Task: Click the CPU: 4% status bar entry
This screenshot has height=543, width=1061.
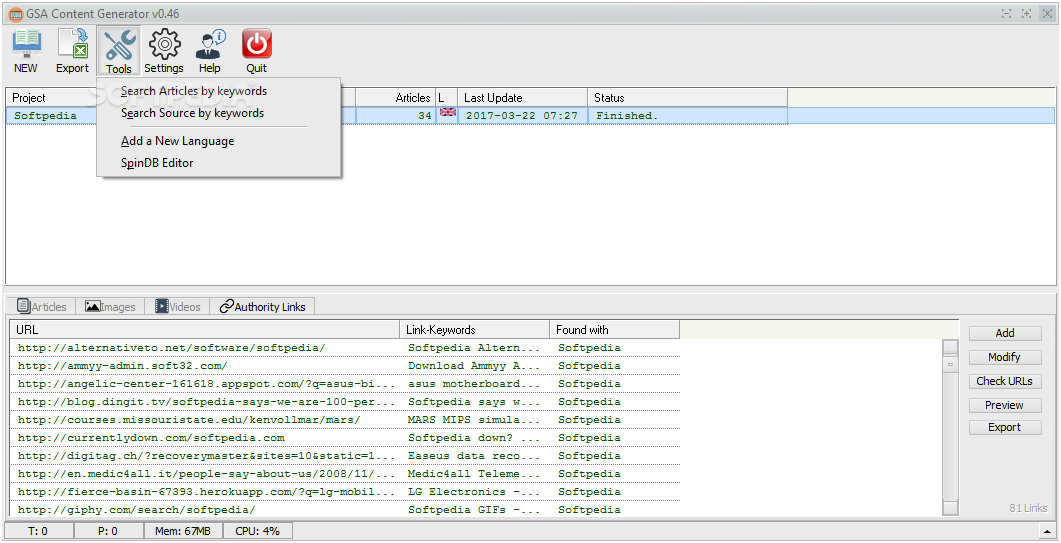Action: (x=258, y=531)
